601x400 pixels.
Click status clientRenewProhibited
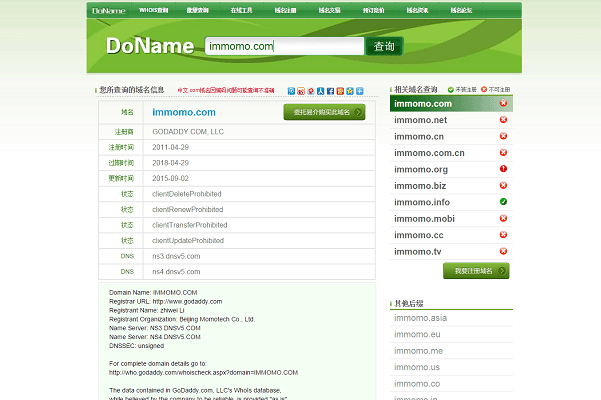coord(187,210)
